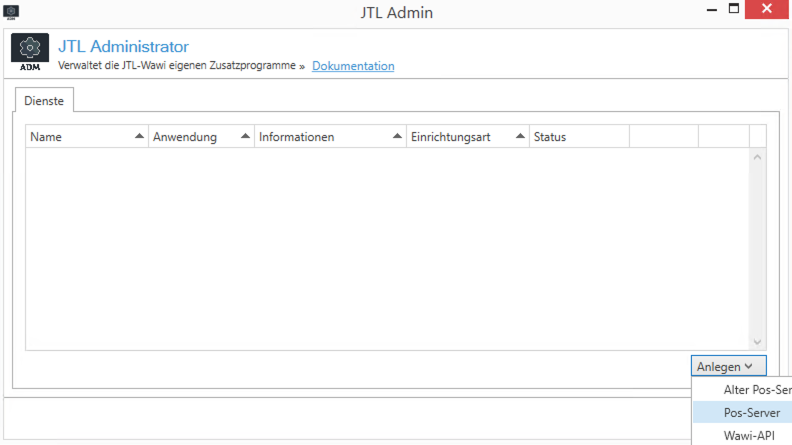Switch to the Dienste tab

coord(44,100)
